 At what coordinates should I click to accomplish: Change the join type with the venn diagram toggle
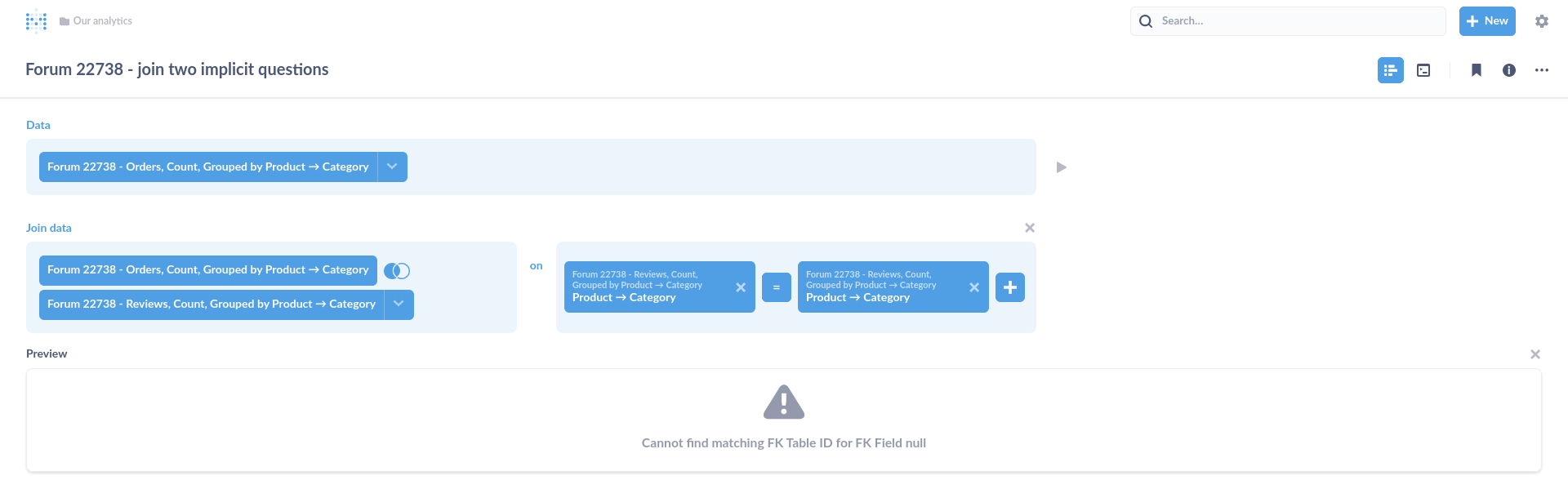tap(398, 270)
